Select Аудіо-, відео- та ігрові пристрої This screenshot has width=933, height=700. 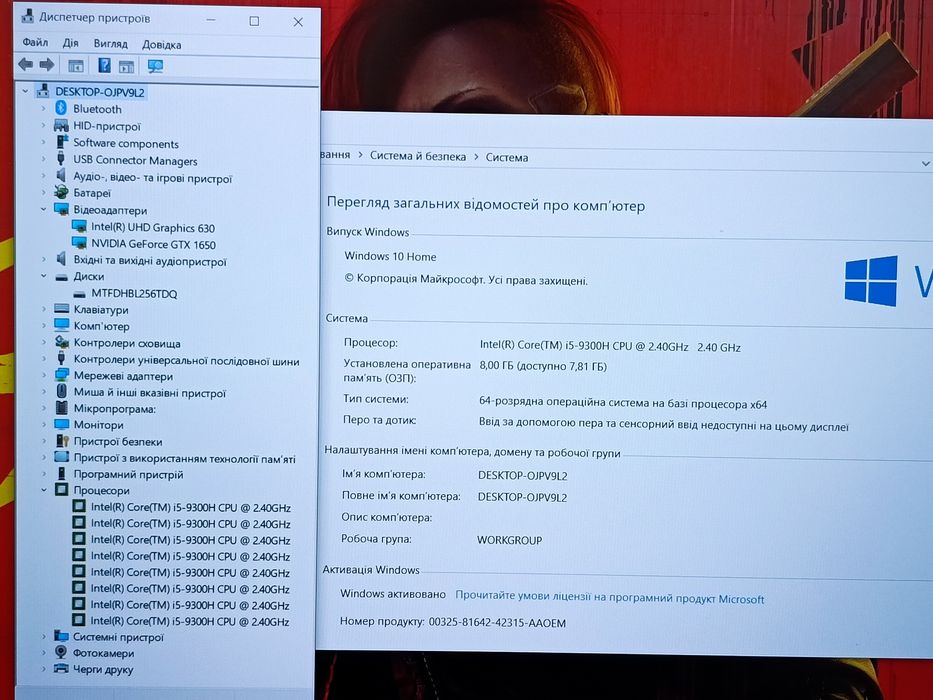point(152,177)
